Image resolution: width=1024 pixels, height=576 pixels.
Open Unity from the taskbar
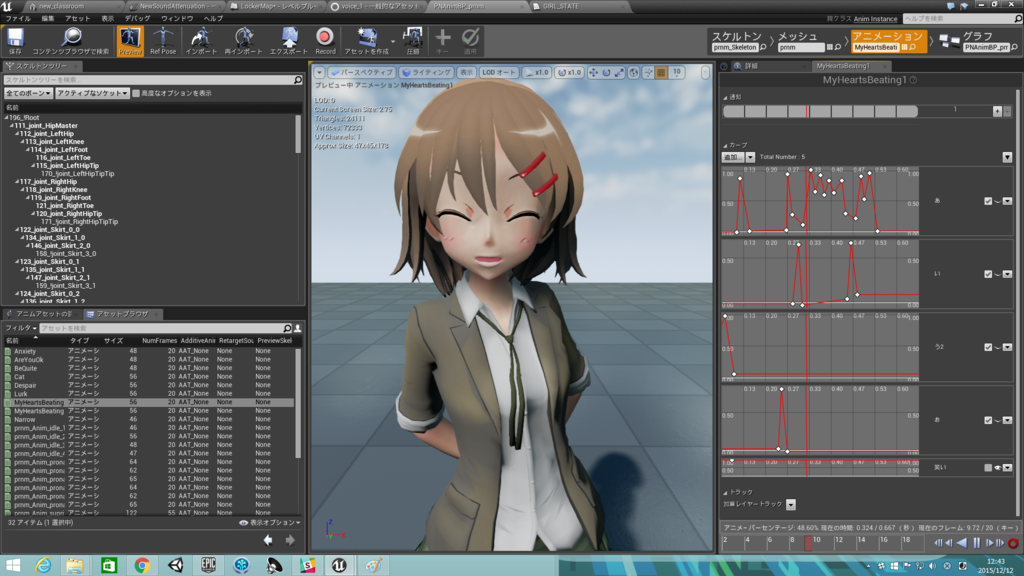point(175,565)
